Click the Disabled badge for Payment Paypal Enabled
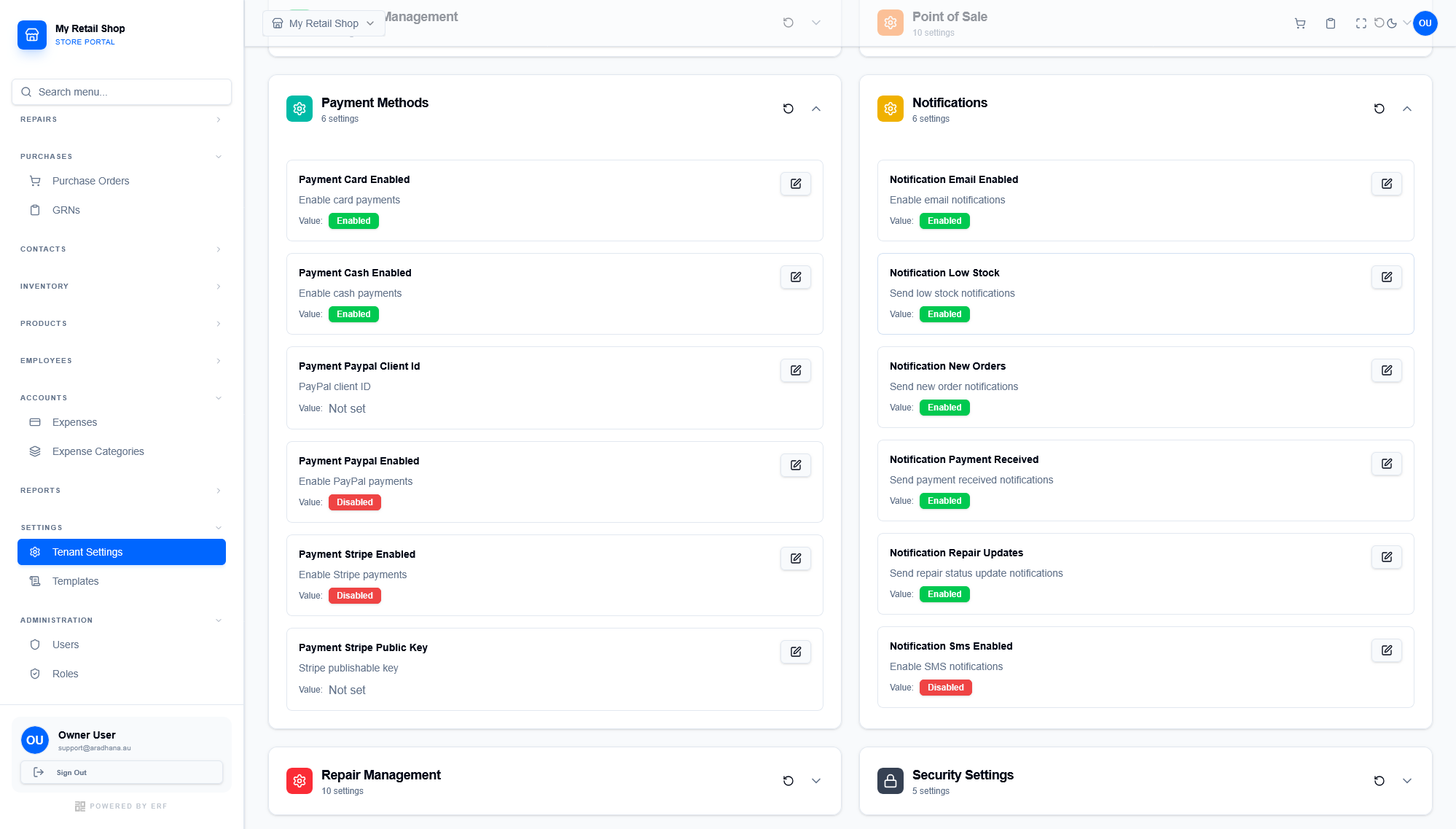1456x829 pixels. coord(355,502)
